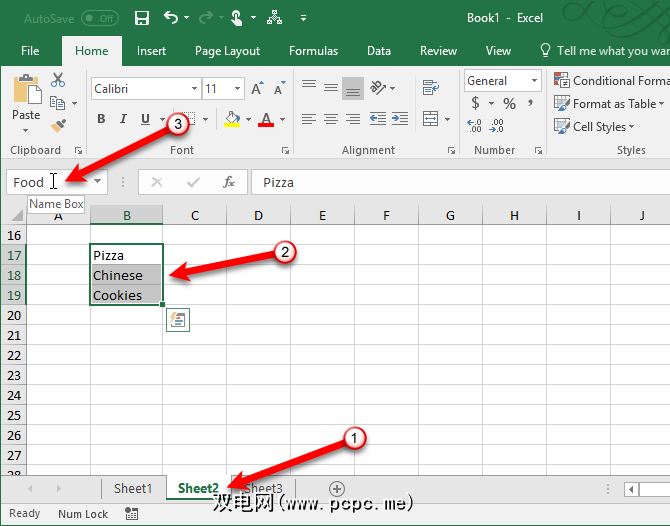This screenshot has height=526, width=670.
Task: Toggle Italic formatting
Action: 123,120
